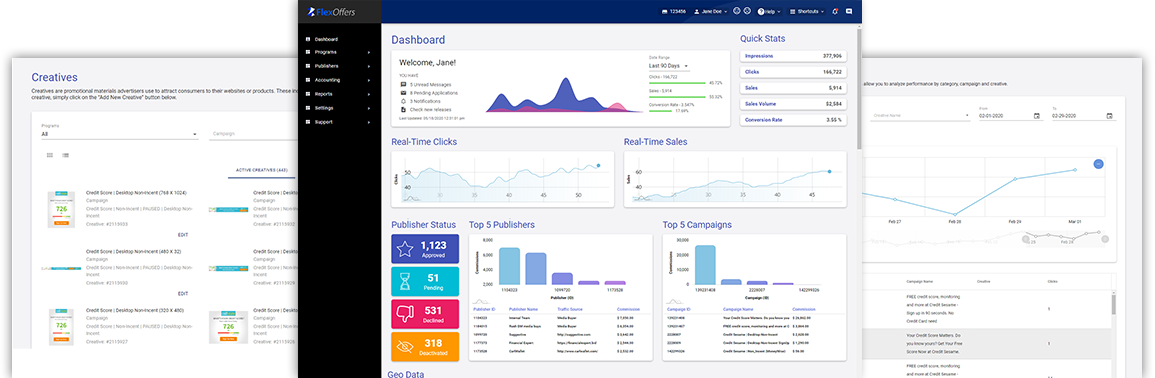Screen dimensions: 1155x378
Task: Open 8 Pending Applications link
Action: (434, 93)
